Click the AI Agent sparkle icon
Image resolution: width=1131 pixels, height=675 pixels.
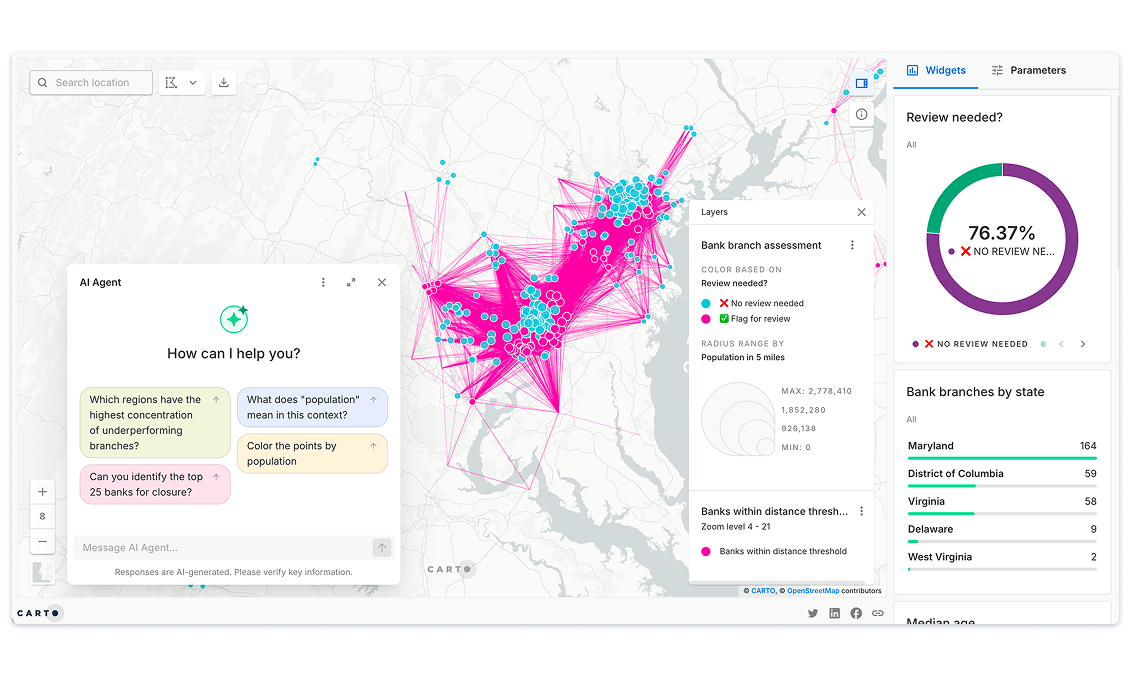pyautogui.click(x=234, y=318)
